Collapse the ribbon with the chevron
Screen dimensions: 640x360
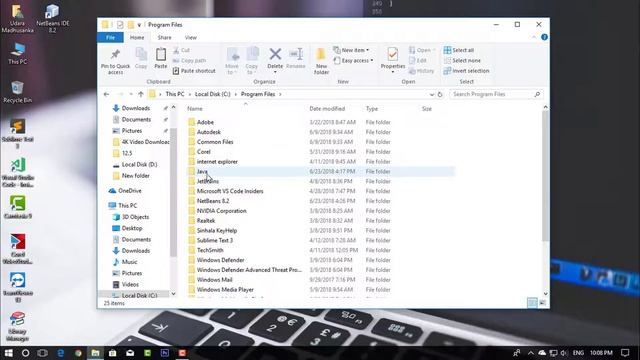pos(534,37)
